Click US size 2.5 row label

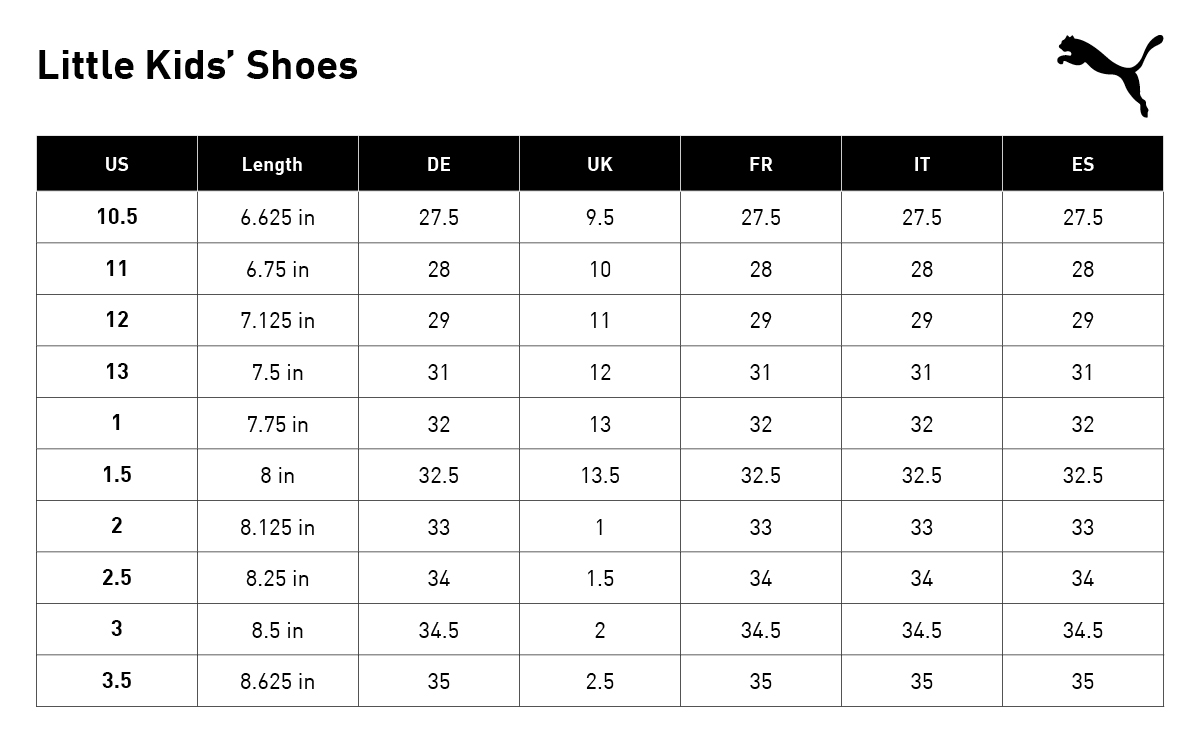click(x=117, y=578)
